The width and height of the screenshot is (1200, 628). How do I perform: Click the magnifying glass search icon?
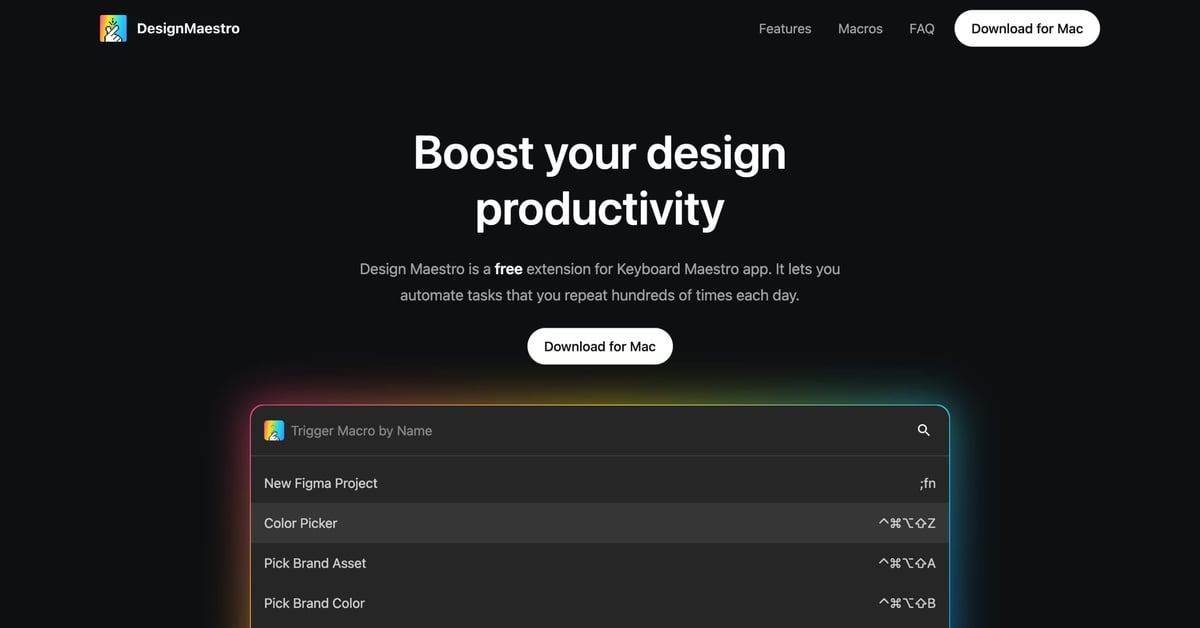click(x=922, y=430)
